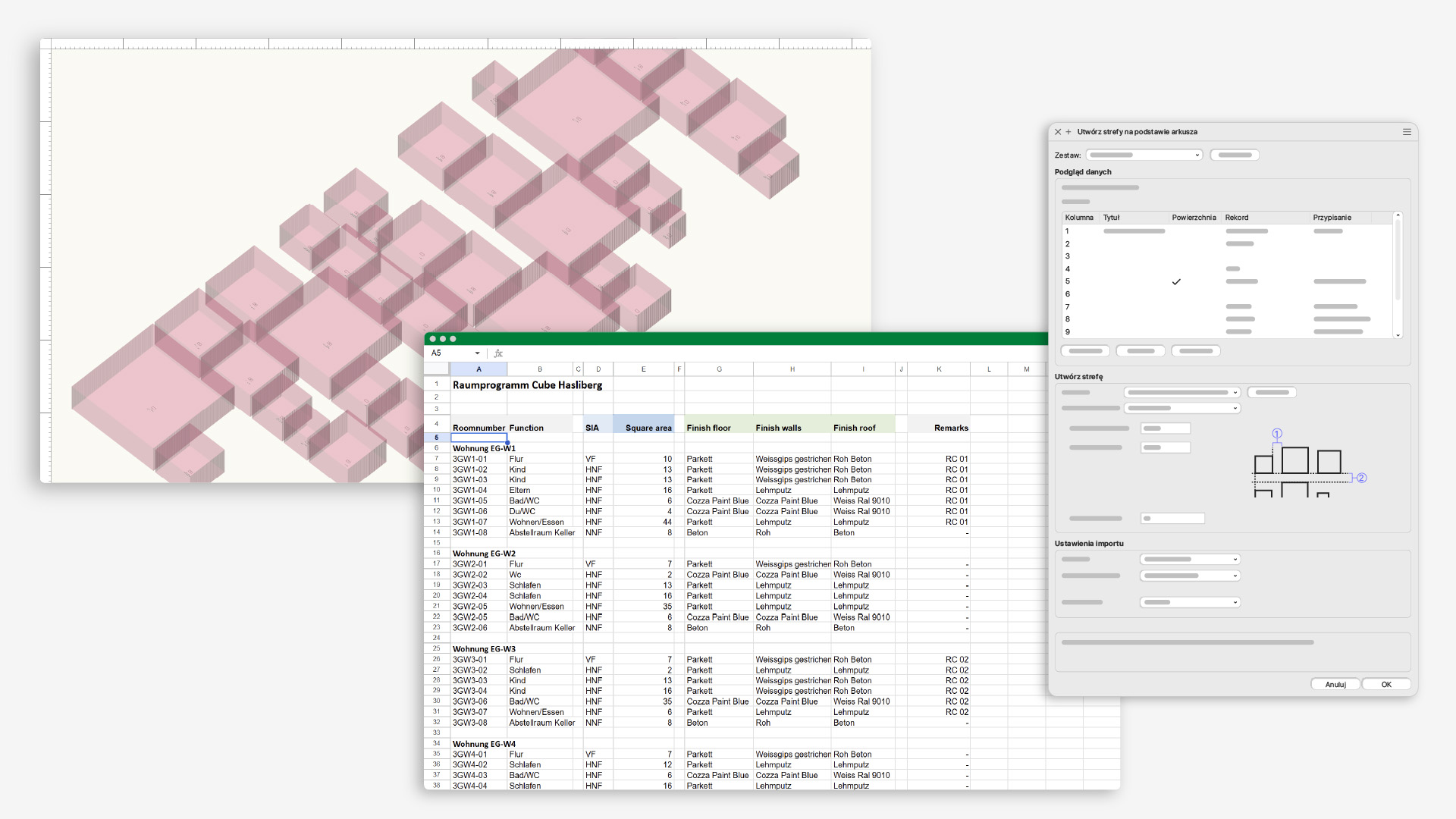Toggle Powierzchnia cell for row 7
This screenshot has height=819, width=1456.
pos(1176,306)
